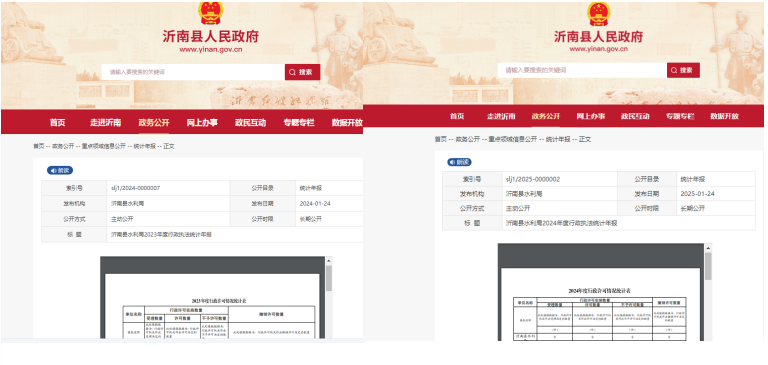The height and width of the screenshot is (365, 768).
Task: Click the national emblem on the right page
Action: coord(599,13)
